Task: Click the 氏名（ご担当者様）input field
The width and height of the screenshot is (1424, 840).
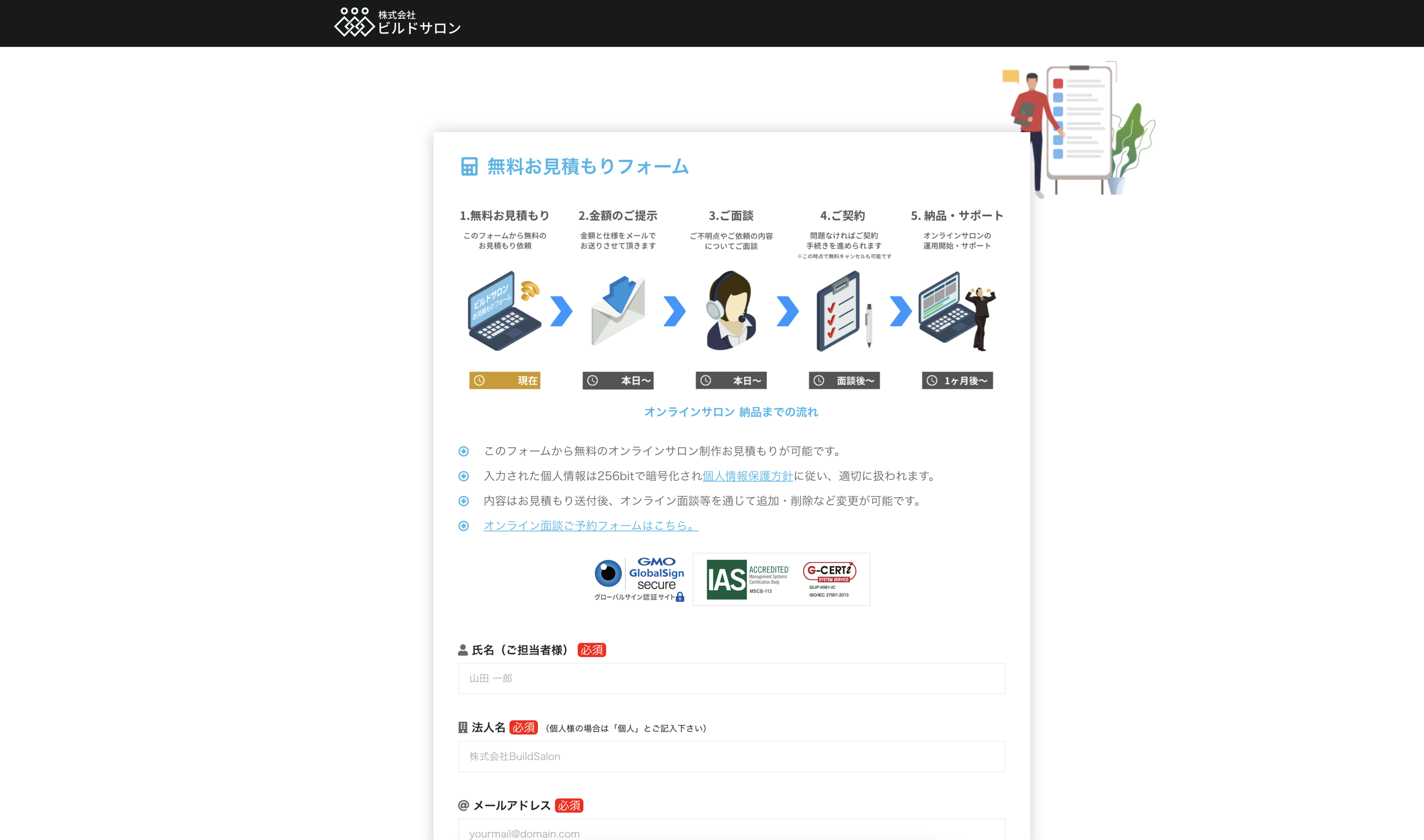Action: click(731, 678)
